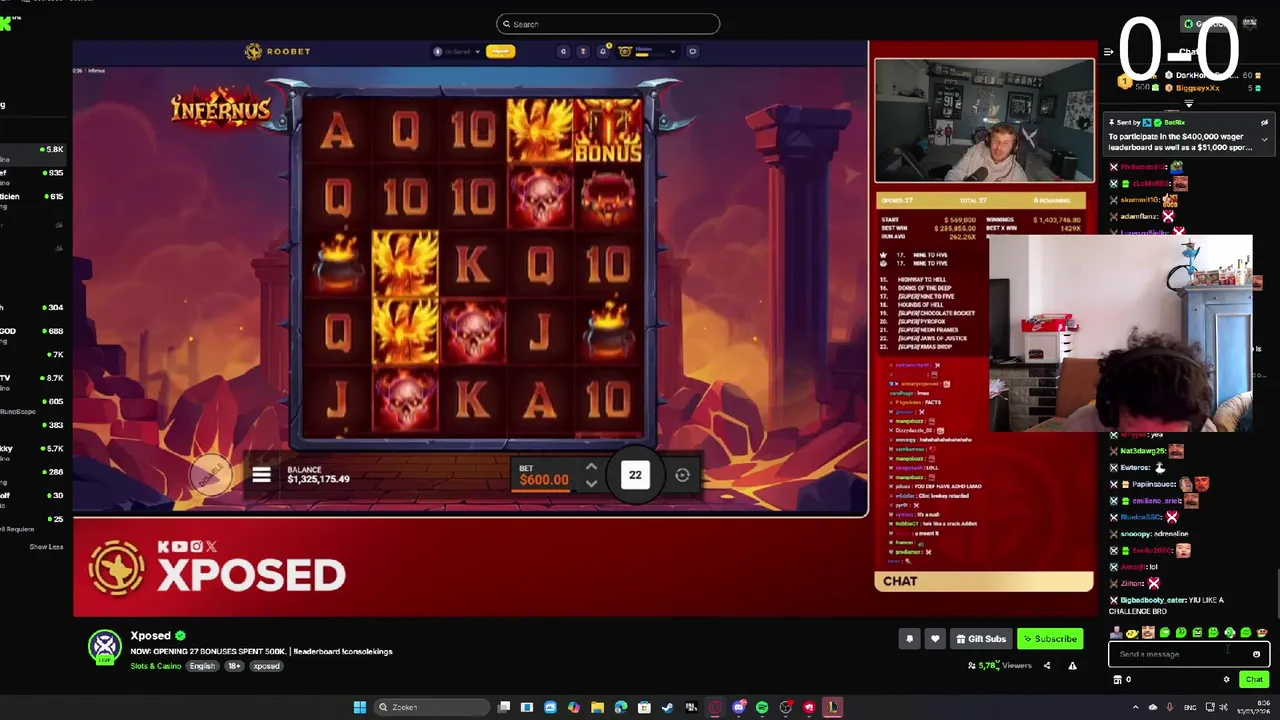The image size is (1280, 720).
Task: Click the $1,325,175.49 balance value
Action: (x=318, y=479)
